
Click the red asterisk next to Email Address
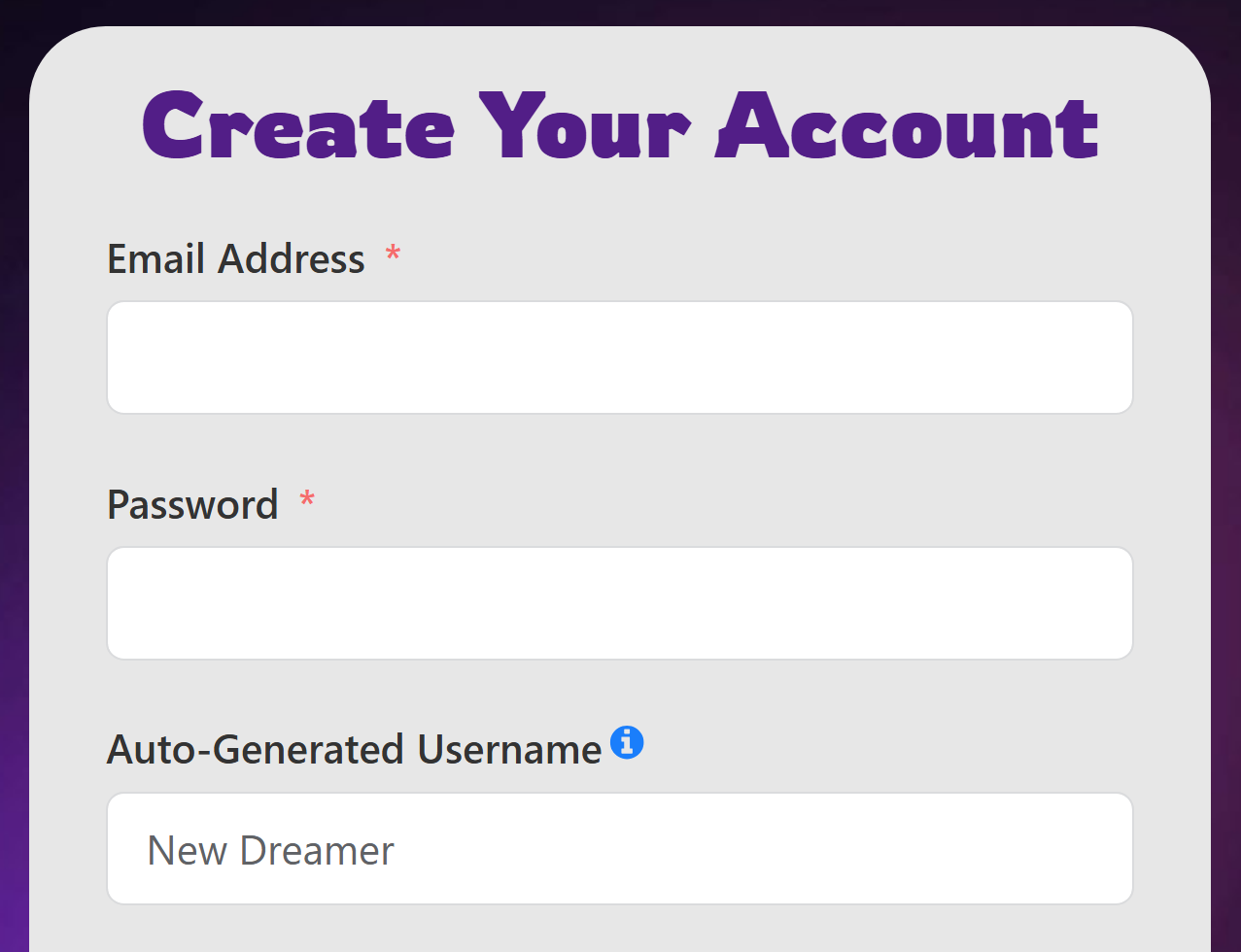click(x=393, y=256)
